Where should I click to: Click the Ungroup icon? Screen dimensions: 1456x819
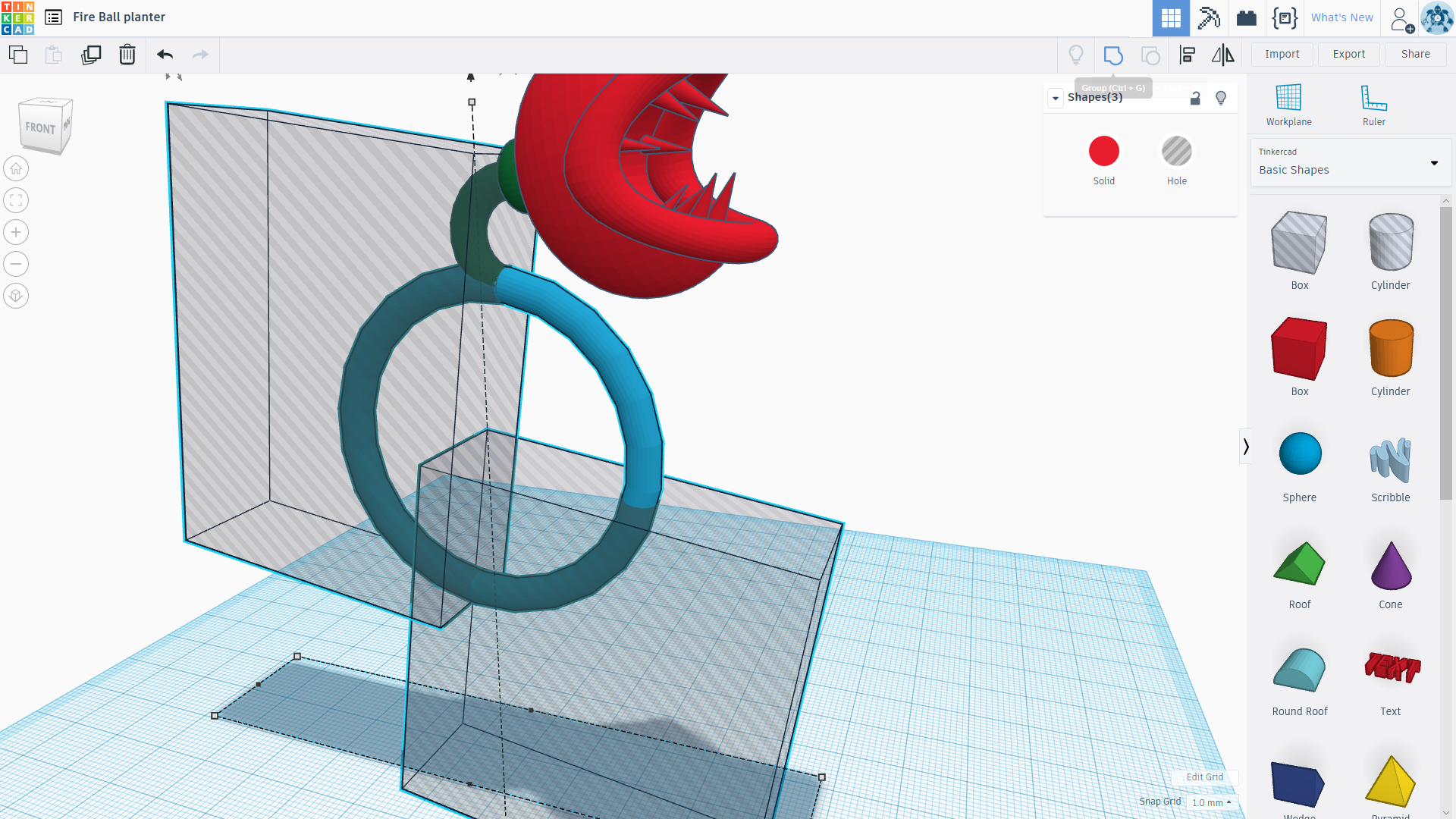1150,55
